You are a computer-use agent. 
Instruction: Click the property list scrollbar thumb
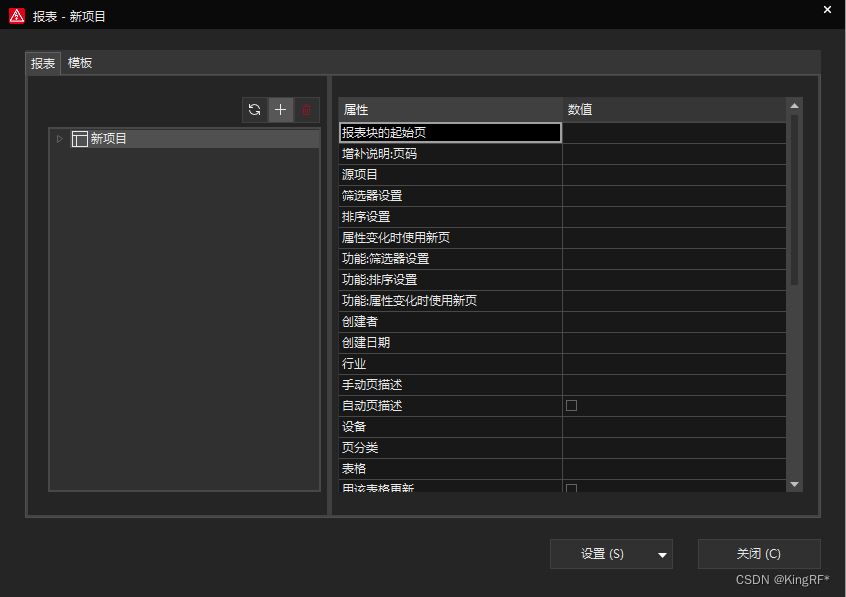tap(795, 200)
